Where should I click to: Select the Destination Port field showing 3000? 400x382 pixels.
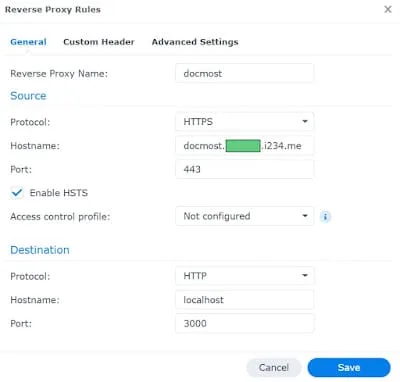[244, 323]
